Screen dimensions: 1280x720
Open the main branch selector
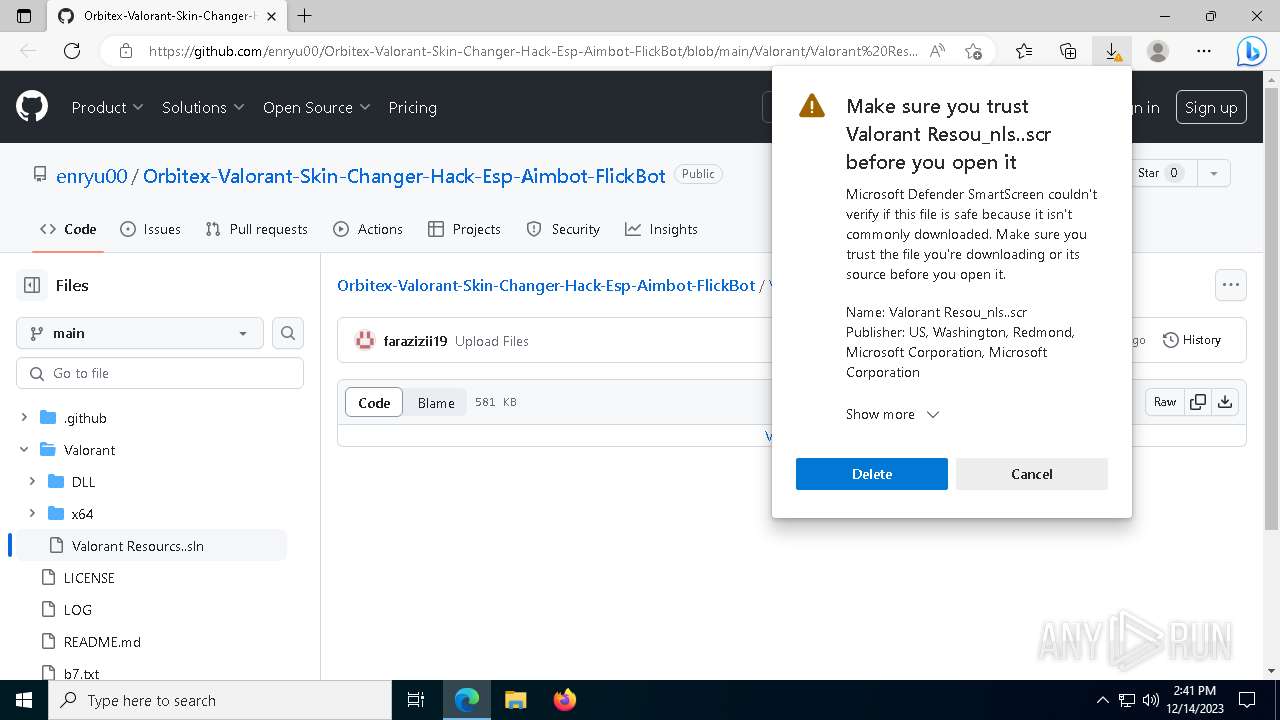click(140, 333)
